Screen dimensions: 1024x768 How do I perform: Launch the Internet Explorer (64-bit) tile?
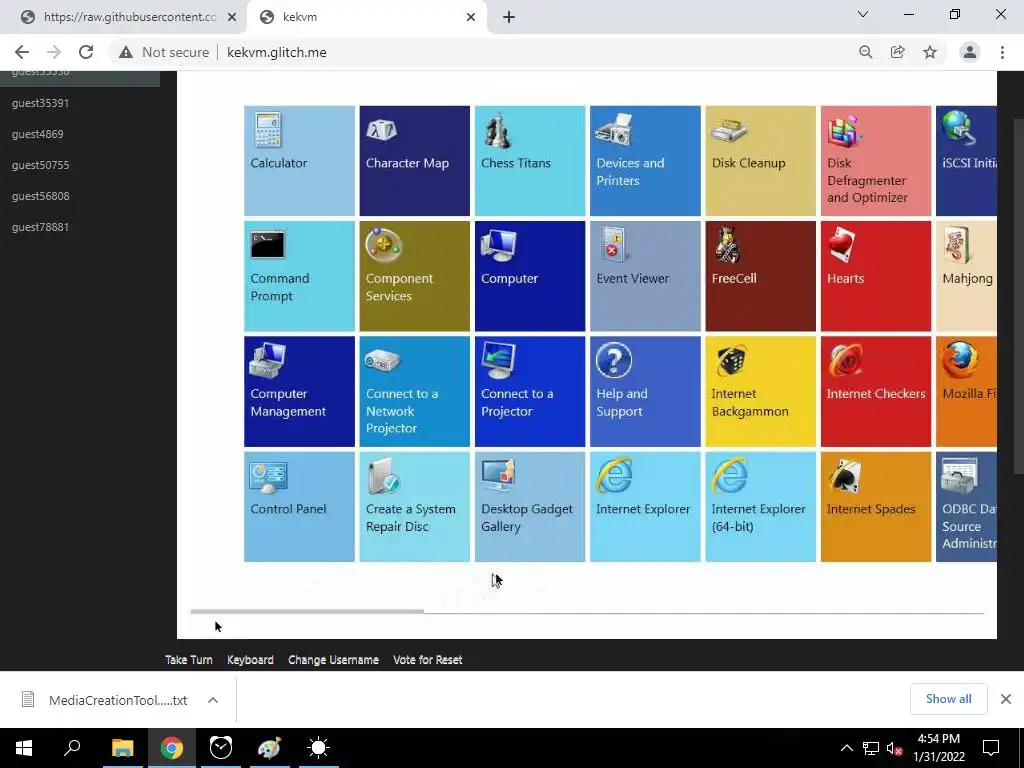point(761,507)
